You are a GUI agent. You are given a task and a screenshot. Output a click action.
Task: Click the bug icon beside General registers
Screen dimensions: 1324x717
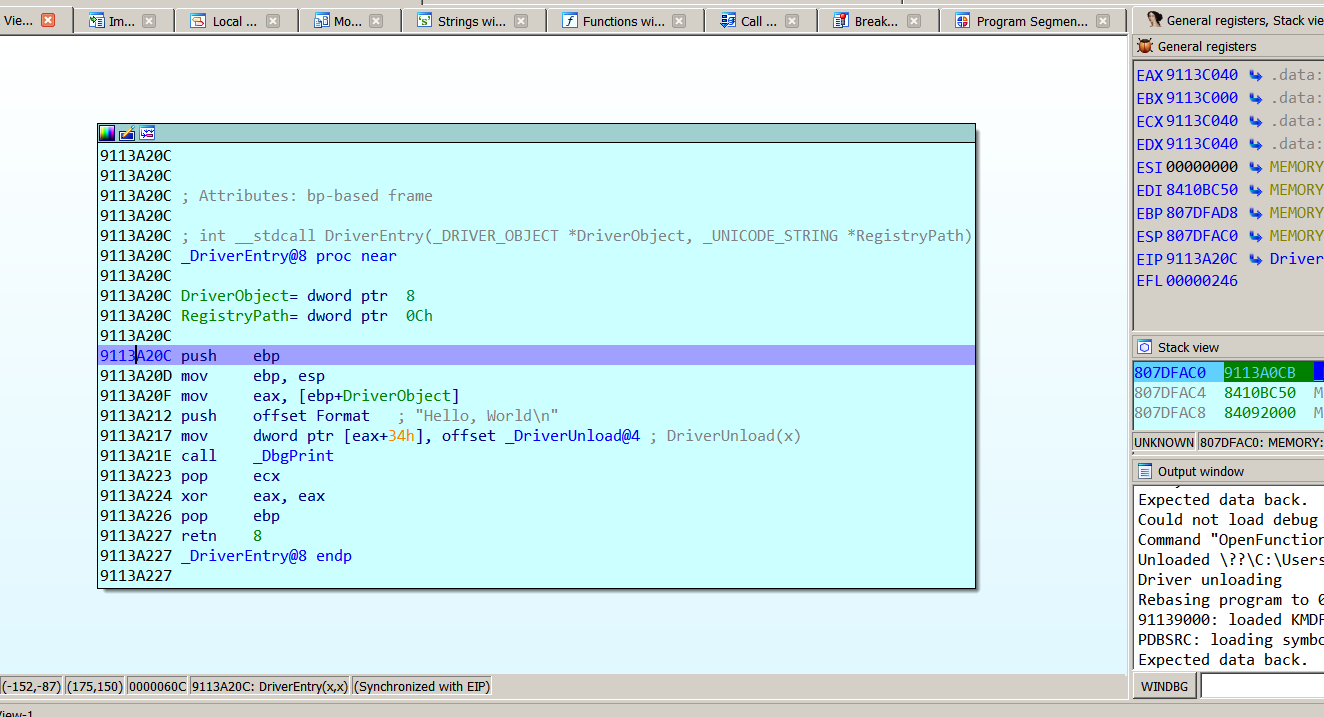[1145, 47]
